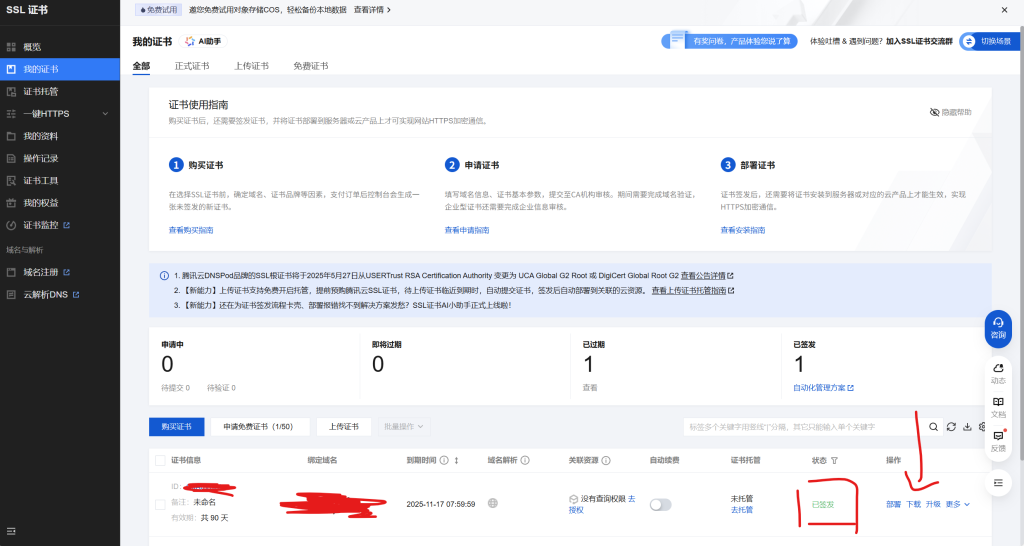Click the 上传证书 button above the table
Screen dimensions: 1024x546
pyautogui.click(x=344, y=426)
